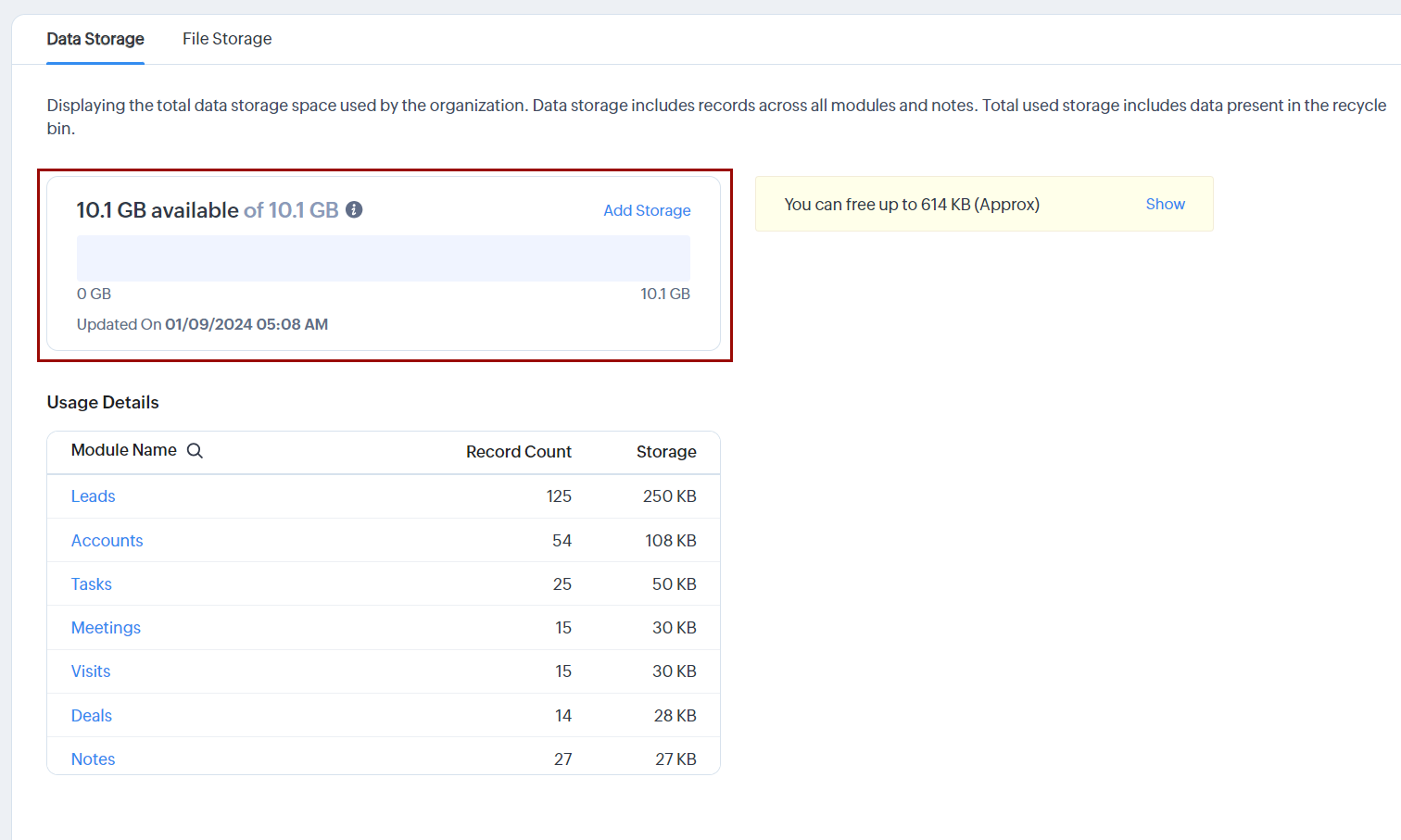Show the data that can be freed
Image resolution: width=1401 pixels, height=840 pixels.
point(1165,205)
